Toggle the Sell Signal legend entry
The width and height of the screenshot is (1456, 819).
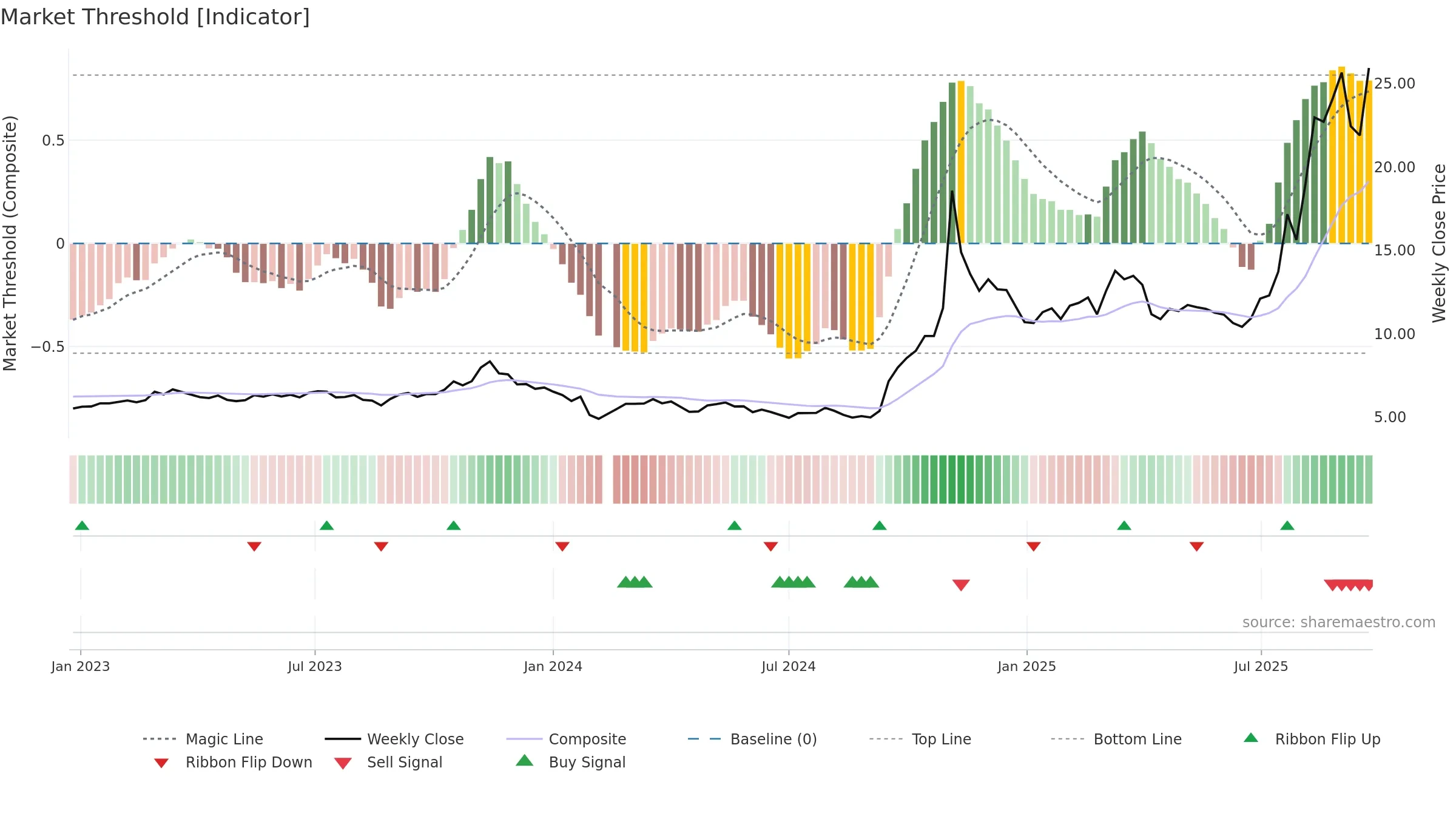(388, 762)
